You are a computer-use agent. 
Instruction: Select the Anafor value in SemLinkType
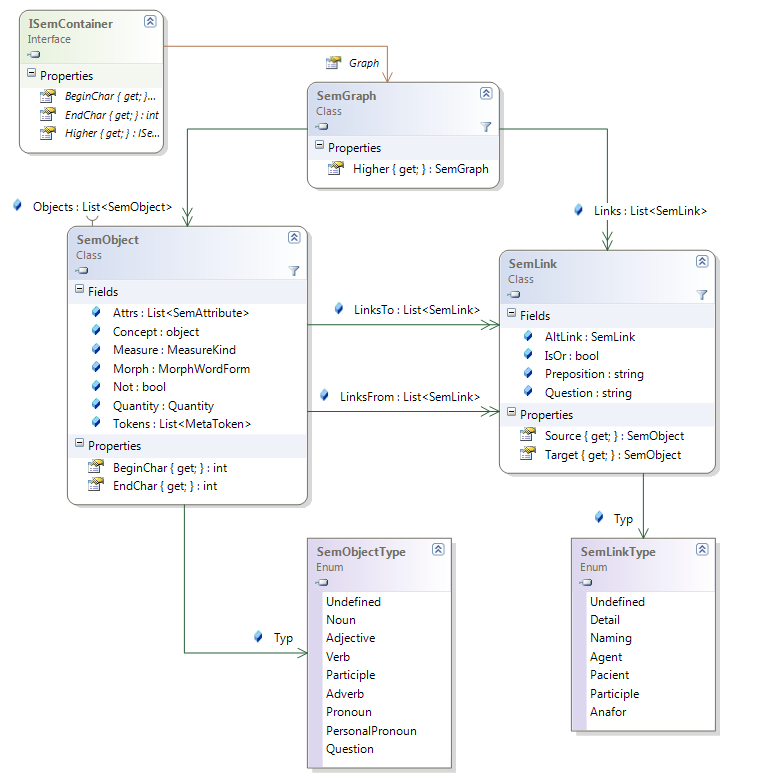pyautogui.click(x=608, y=712)
